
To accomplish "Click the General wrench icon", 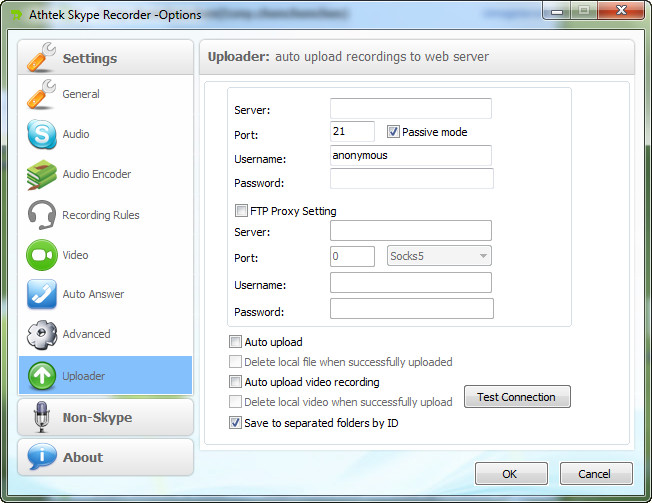I will tap(41, 94).
